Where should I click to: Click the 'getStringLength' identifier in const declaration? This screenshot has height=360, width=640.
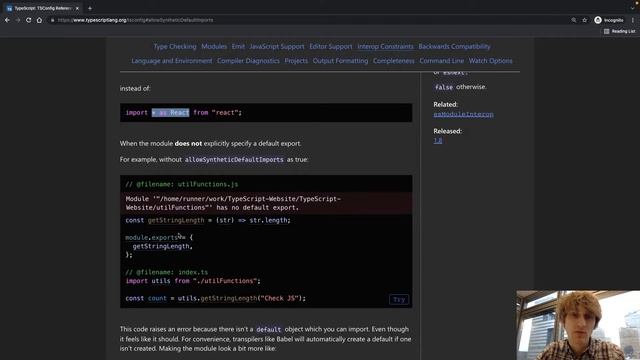pos(176,220)
